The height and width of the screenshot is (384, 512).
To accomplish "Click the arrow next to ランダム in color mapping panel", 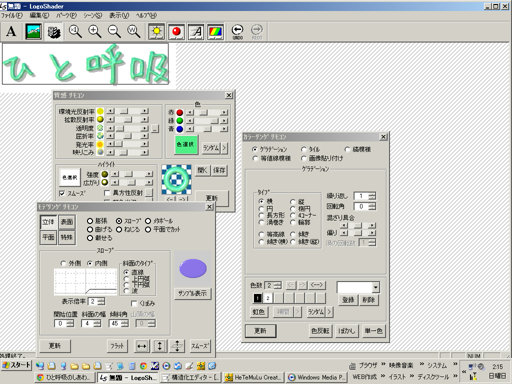I will [330, 312].
